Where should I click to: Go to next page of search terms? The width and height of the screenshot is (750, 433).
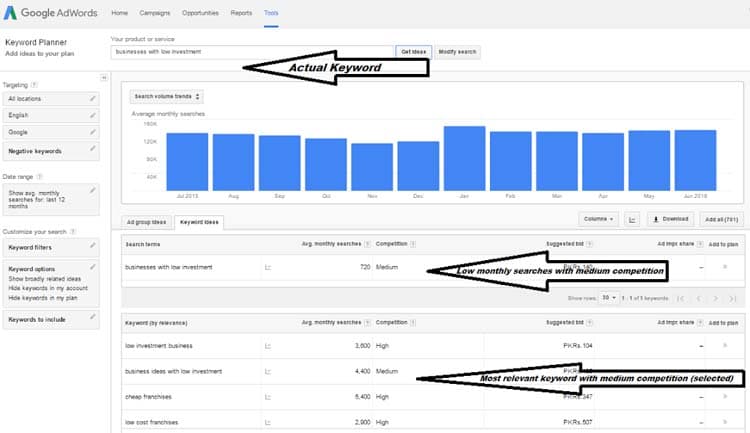[716, 299]
